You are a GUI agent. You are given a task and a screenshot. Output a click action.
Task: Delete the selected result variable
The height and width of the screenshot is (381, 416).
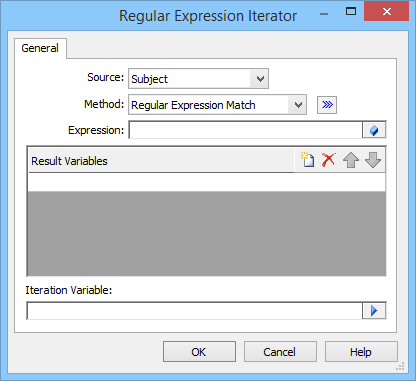(329, 160)
